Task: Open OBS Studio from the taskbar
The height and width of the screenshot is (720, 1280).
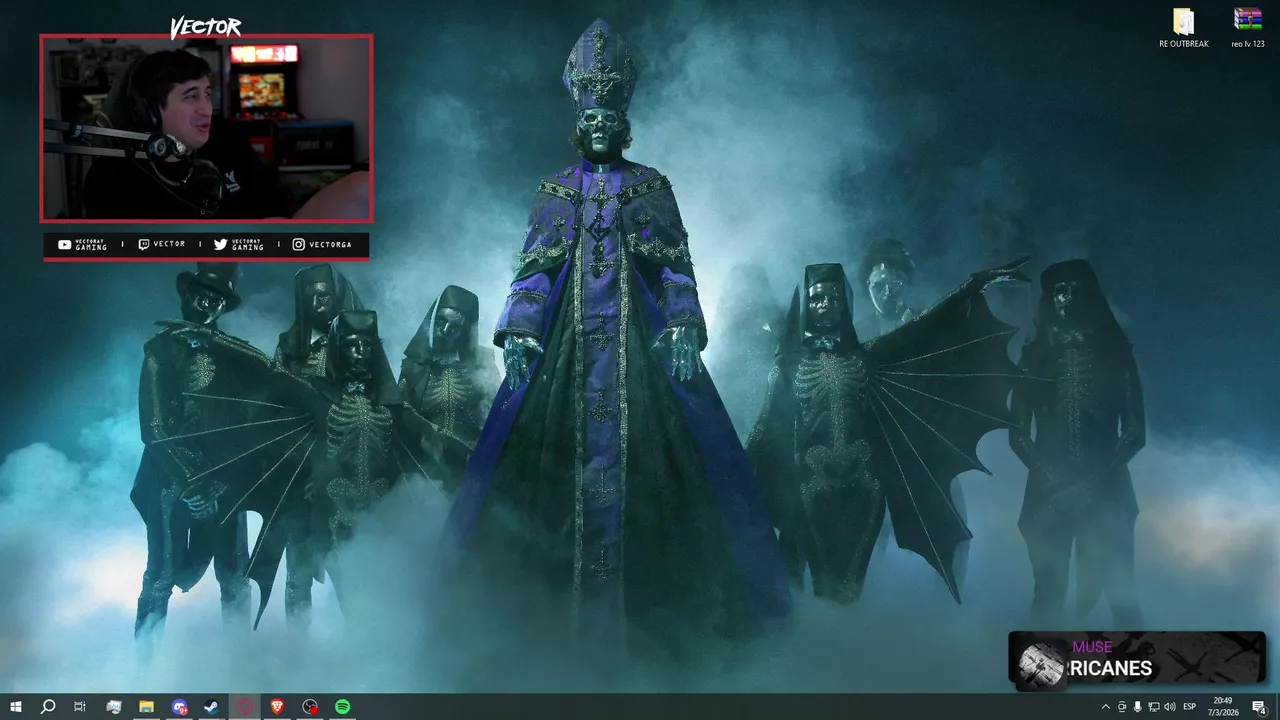Action: point(310,707)
